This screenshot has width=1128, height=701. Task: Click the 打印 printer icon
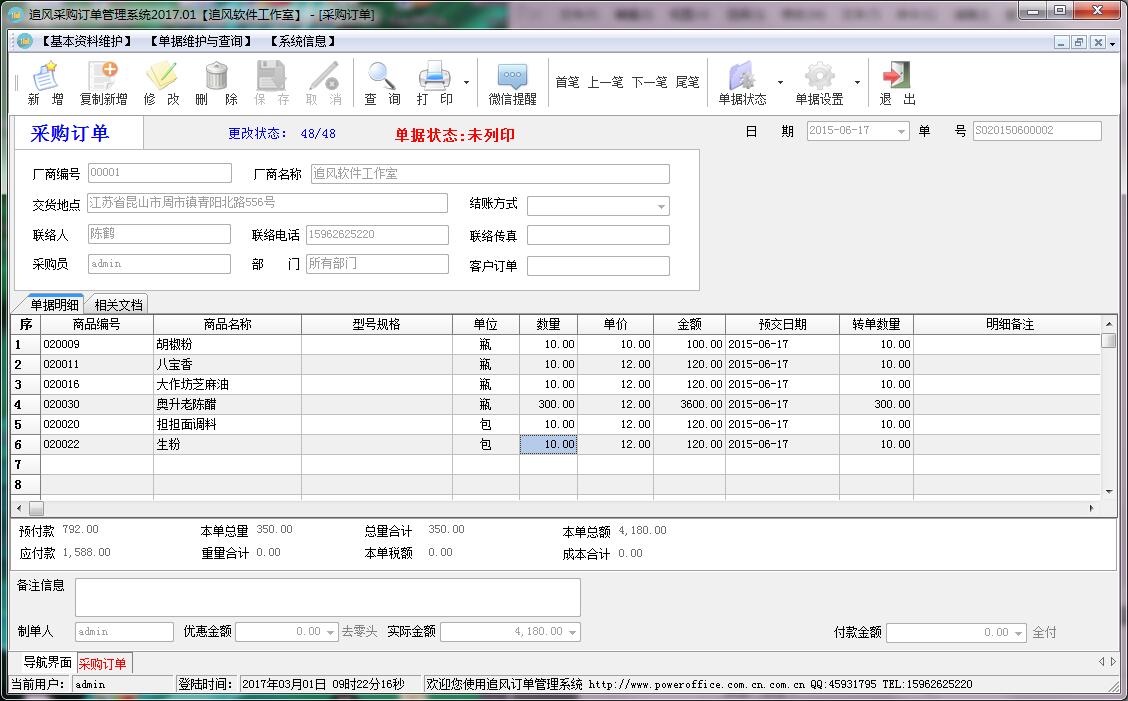click(434, 77)
